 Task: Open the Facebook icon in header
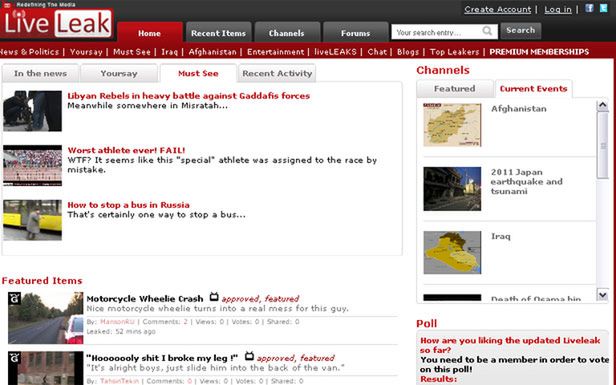(x=589, y=8)
